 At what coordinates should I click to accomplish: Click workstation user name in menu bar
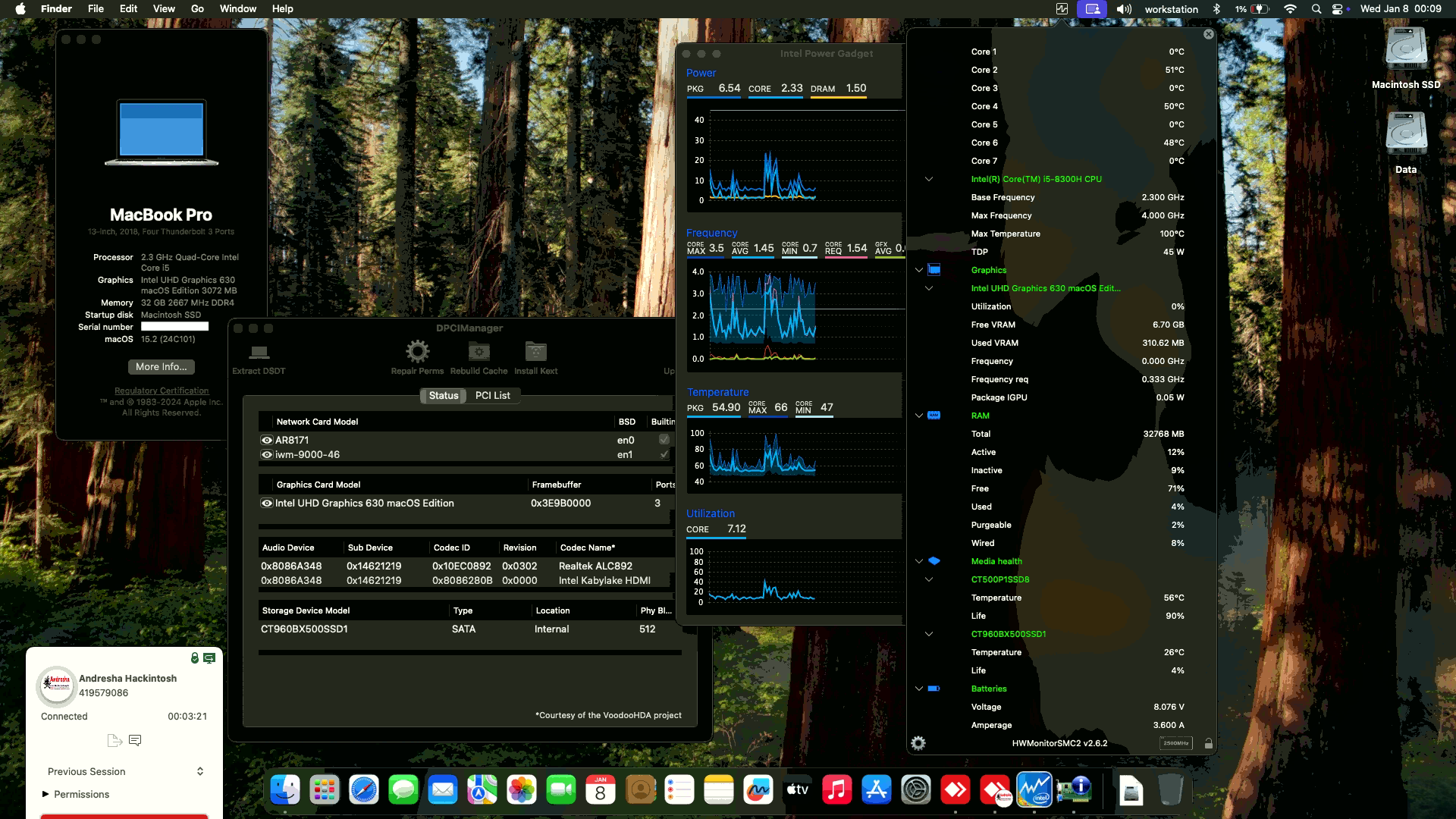[1172, 9]
